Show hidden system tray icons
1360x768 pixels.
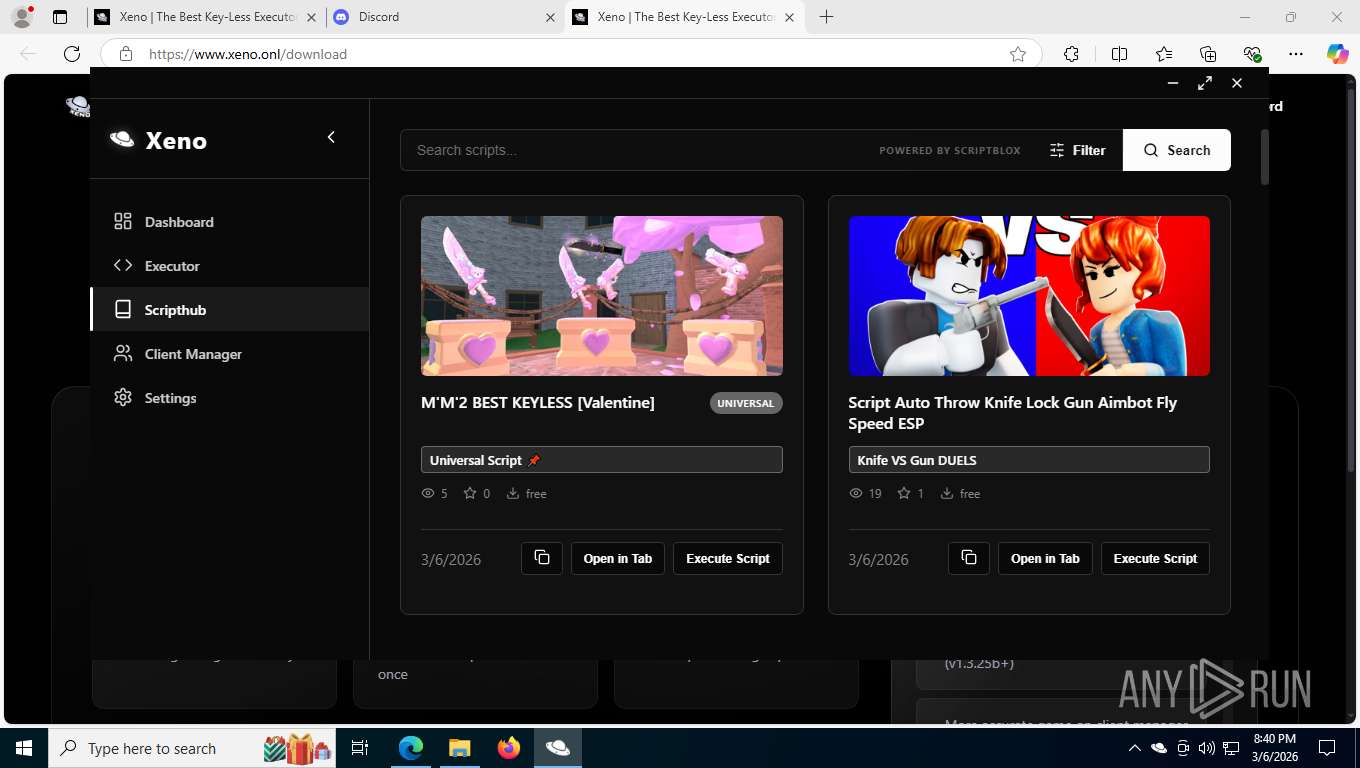coord(1134,748)
